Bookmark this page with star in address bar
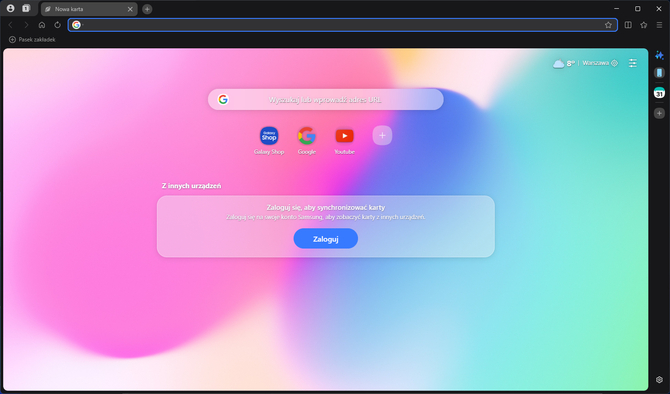 608,25
